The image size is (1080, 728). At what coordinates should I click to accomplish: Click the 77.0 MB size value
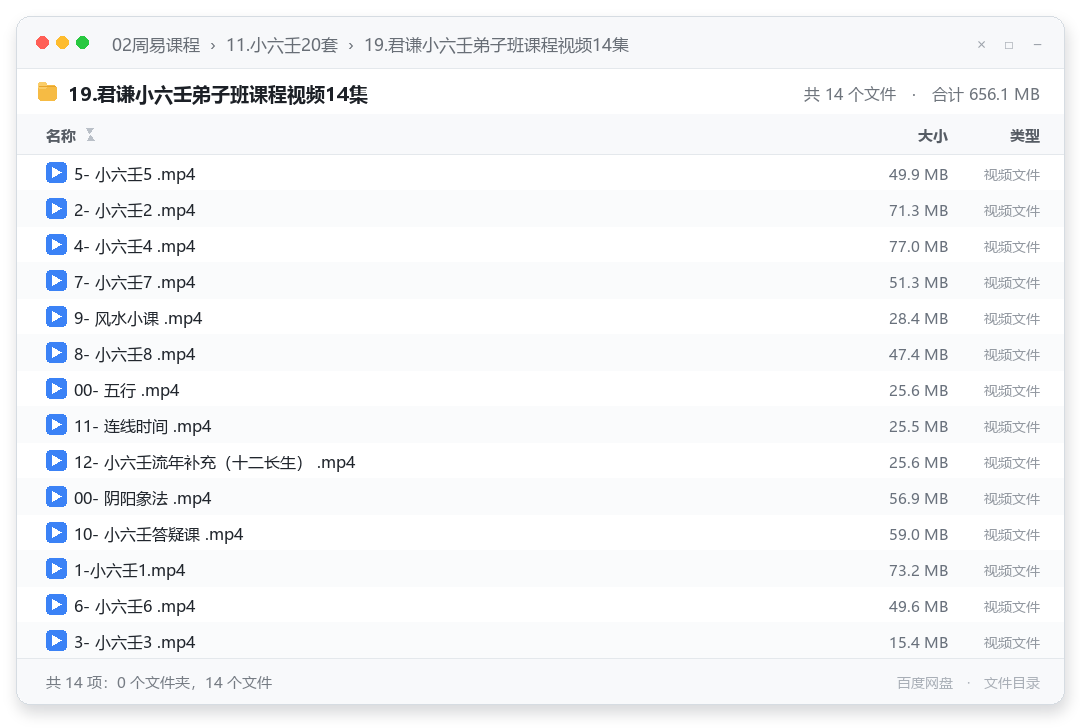918,247
